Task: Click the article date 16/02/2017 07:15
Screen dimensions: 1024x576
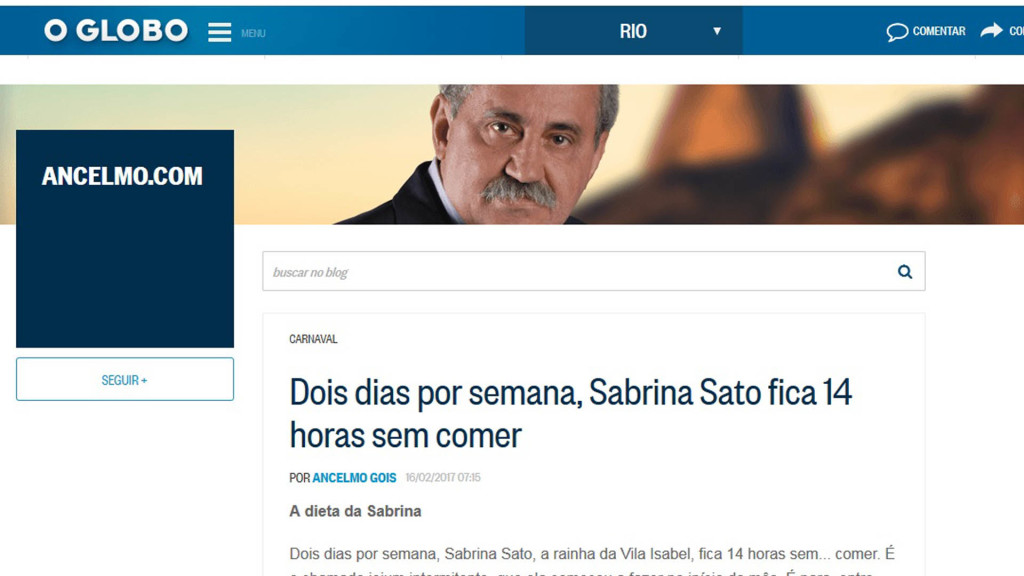Action: [443, 477]
